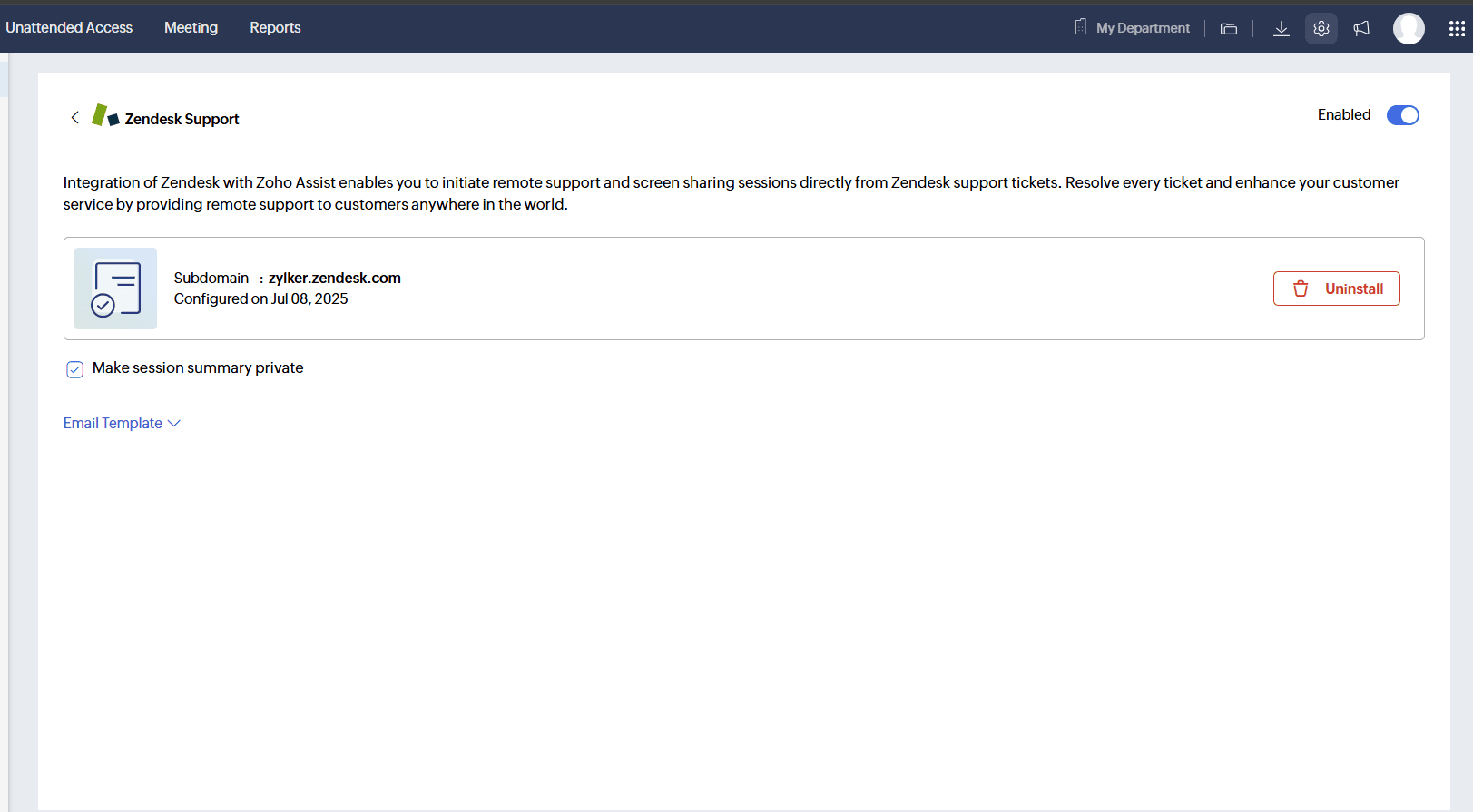The image size is (1473, 812).
Task: Disable the Zendesk integration toggle
Action: 1402,115
